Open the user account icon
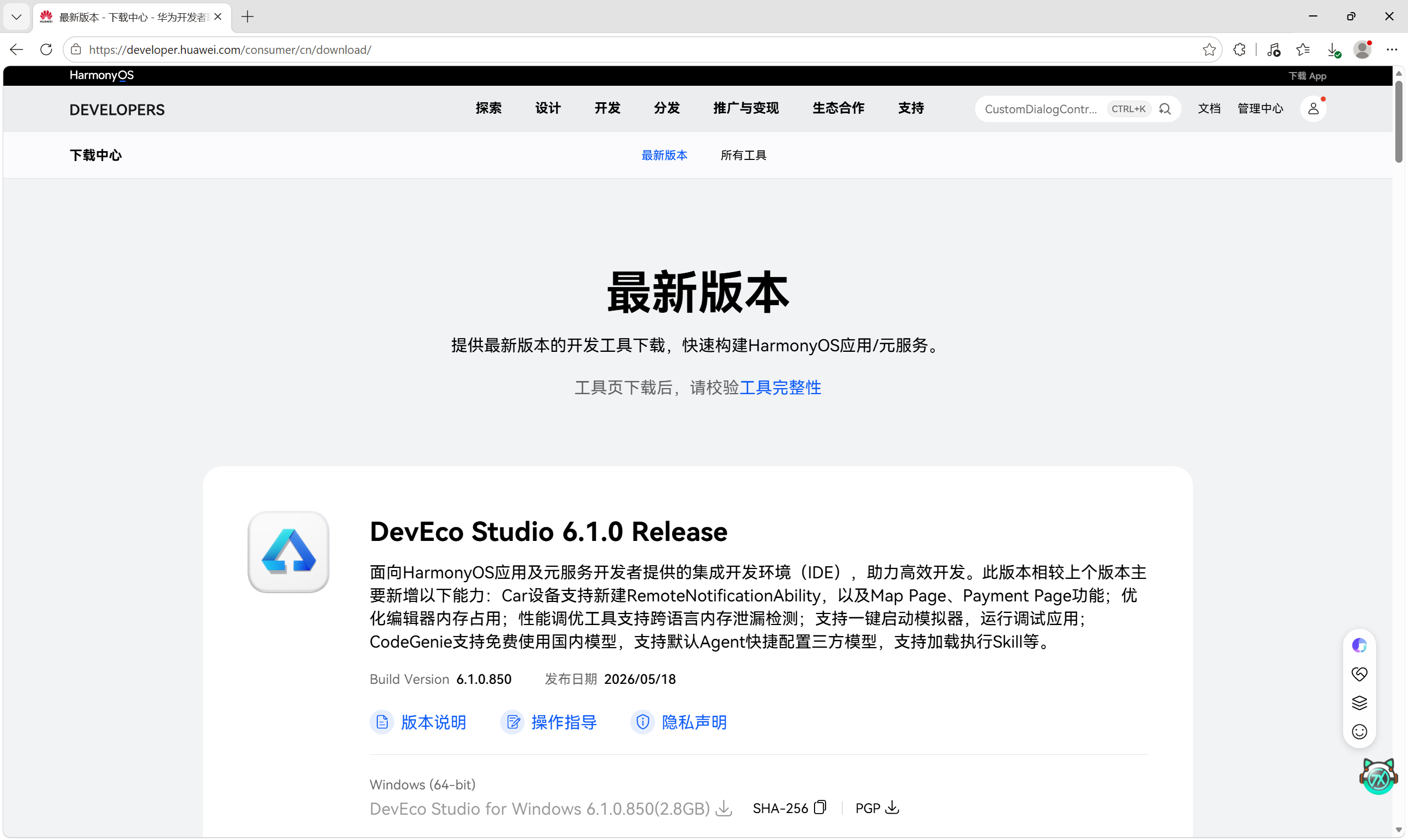Image resolution: width=1408 pixels, height=840 pixels. (x=1313, y=109)
